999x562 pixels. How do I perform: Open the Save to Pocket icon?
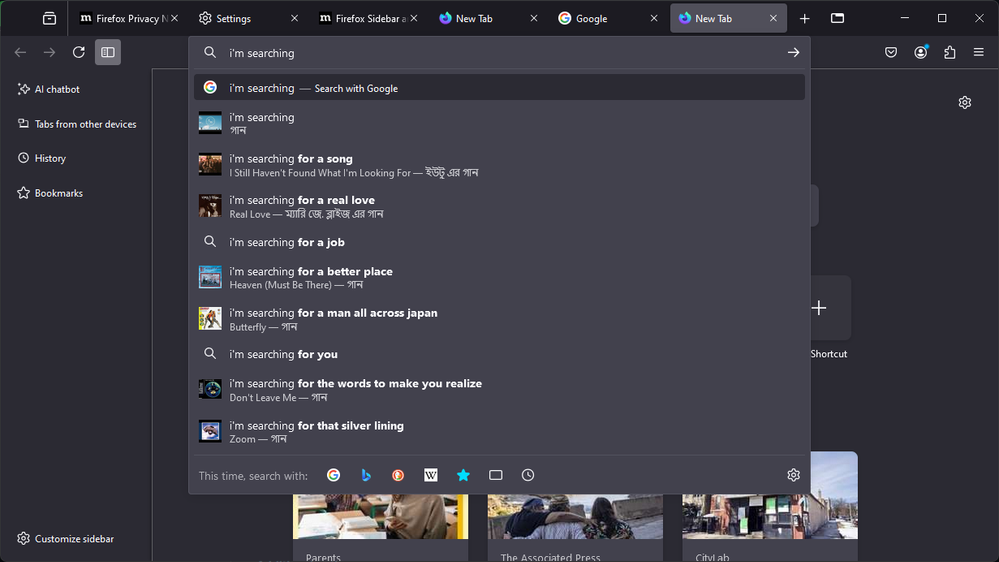pos(891,52)
